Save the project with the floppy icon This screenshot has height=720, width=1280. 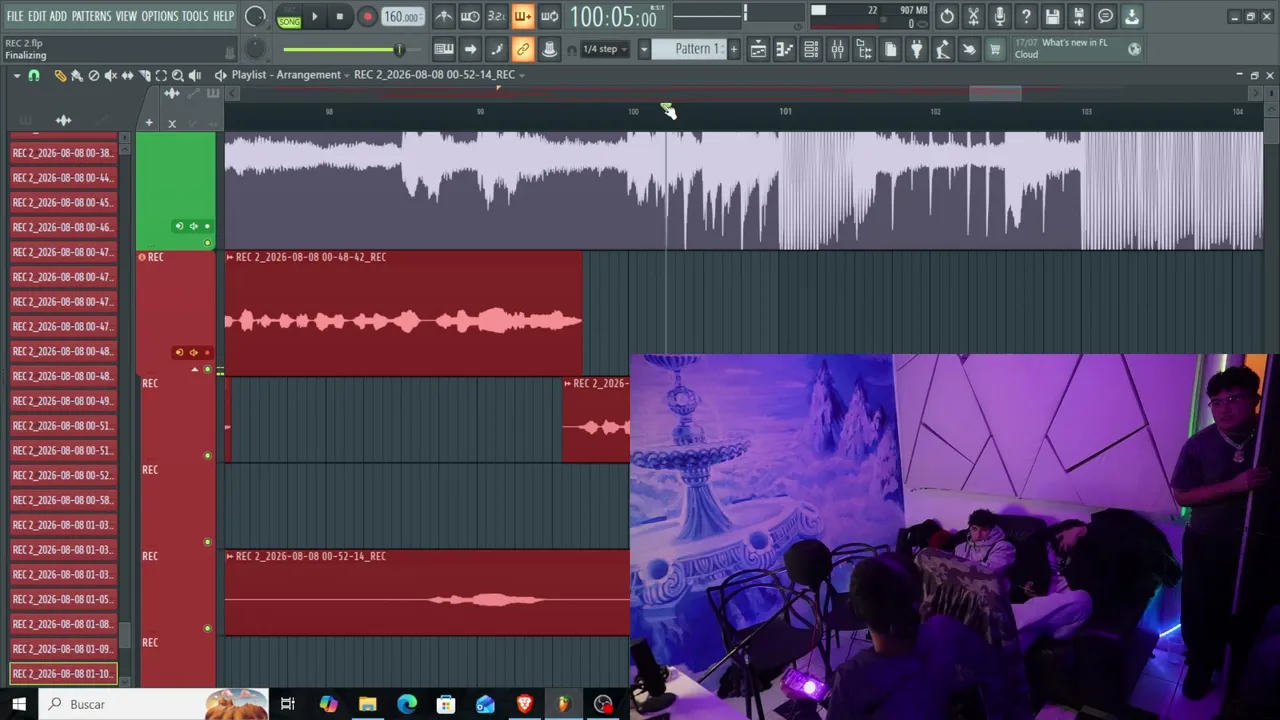click(x=1052, y=16)
